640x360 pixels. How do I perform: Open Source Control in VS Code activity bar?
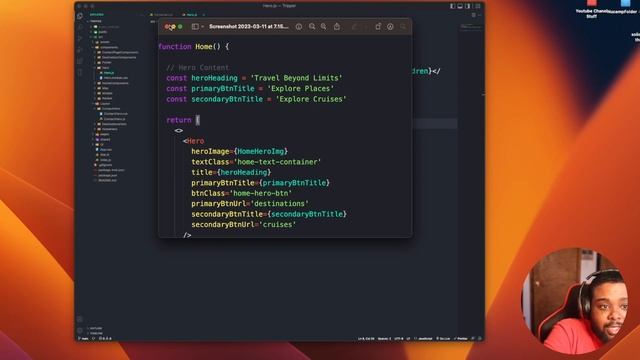(80, 38)
